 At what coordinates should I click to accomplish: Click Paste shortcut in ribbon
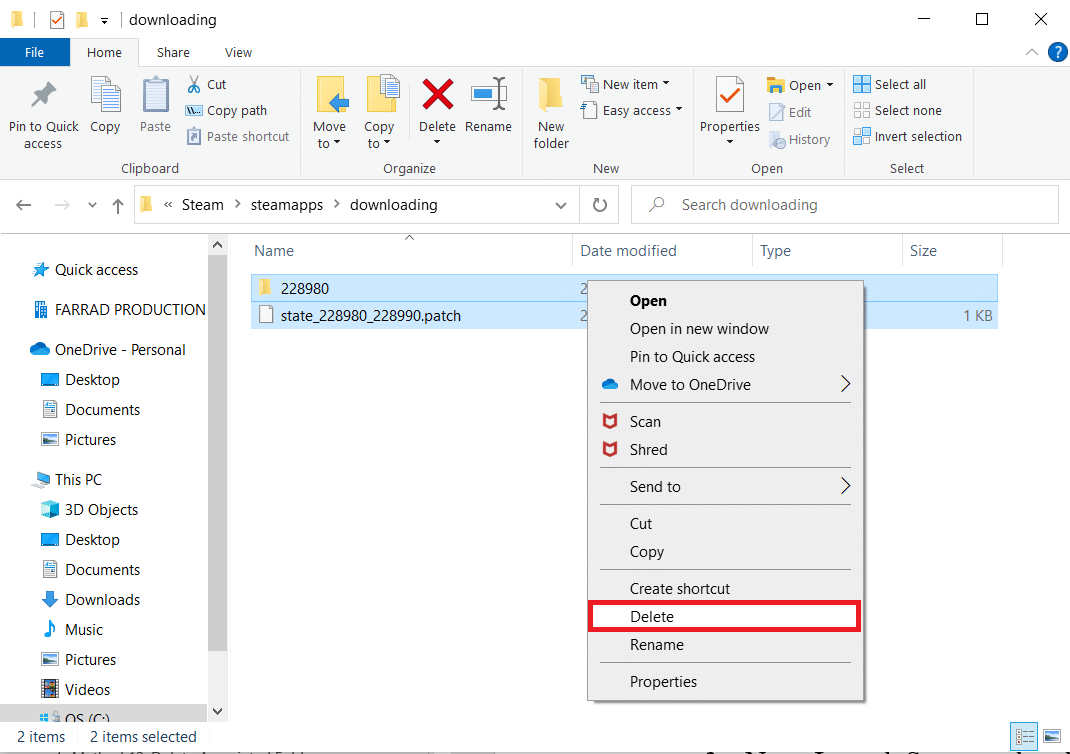pos(238,136)
